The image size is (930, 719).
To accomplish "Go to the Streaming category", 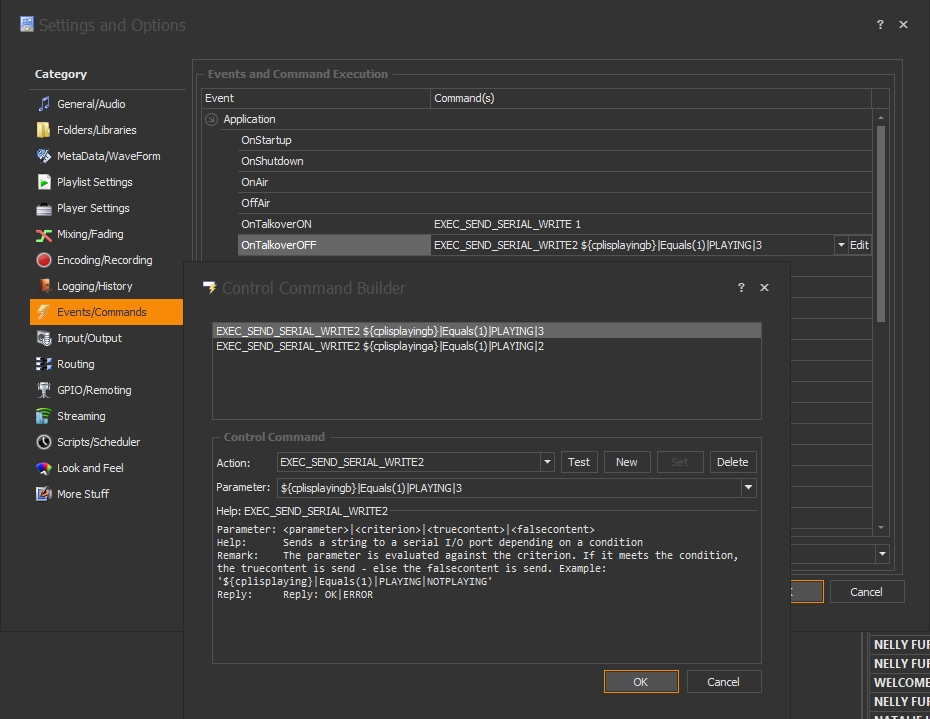I will (x=106, y=416).
